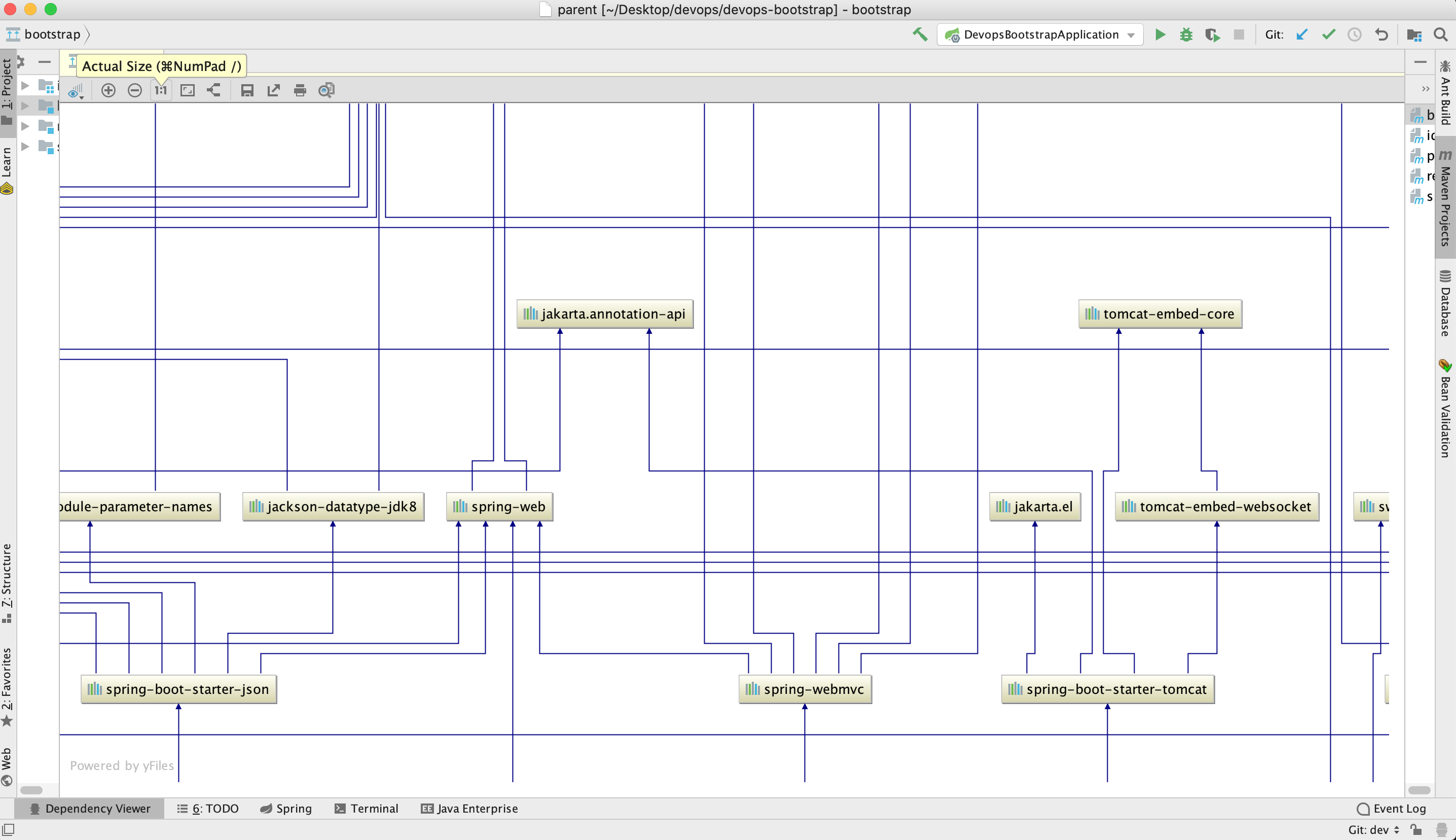This screenshot has height=840, width=1456.
Task: Click the bootstrap breadcrumb
Action: click(52, 34)
